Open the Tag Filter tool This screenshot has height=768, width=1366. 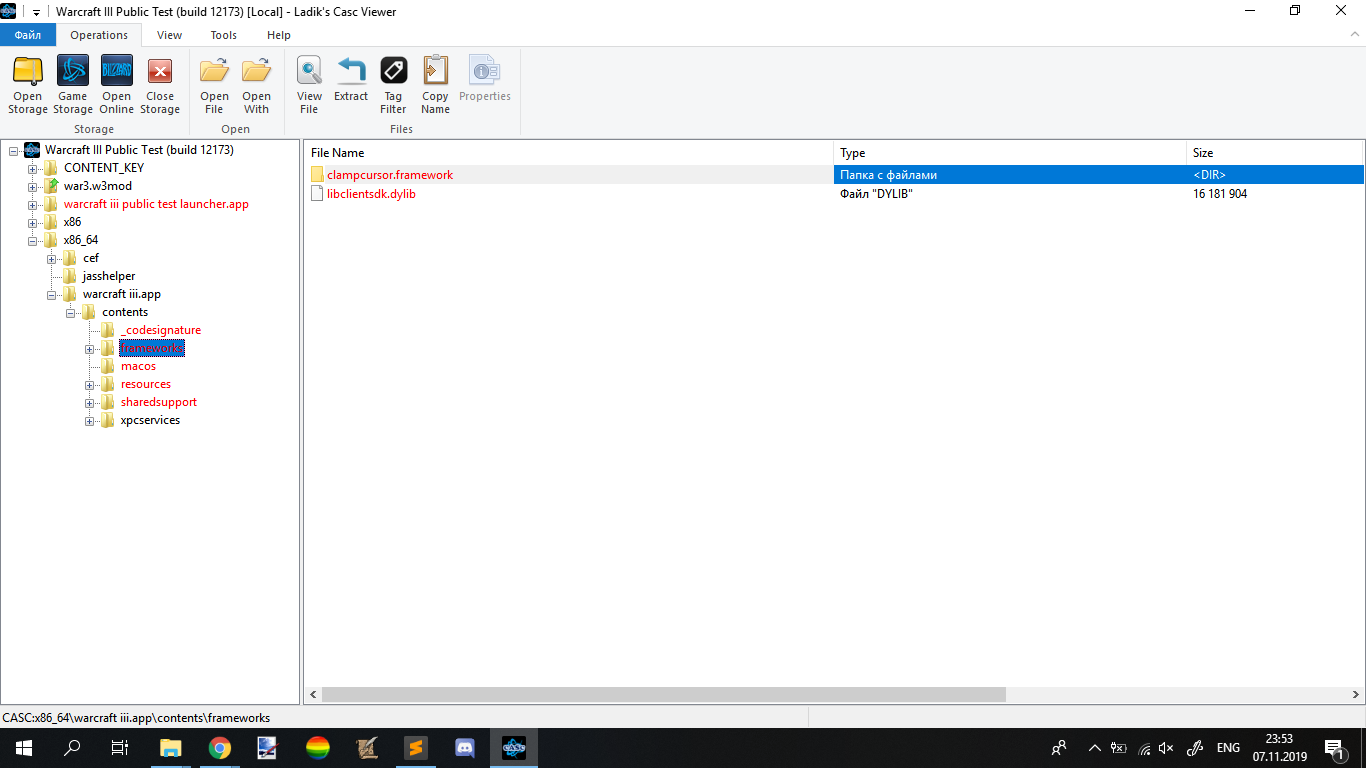coord(394,84)
